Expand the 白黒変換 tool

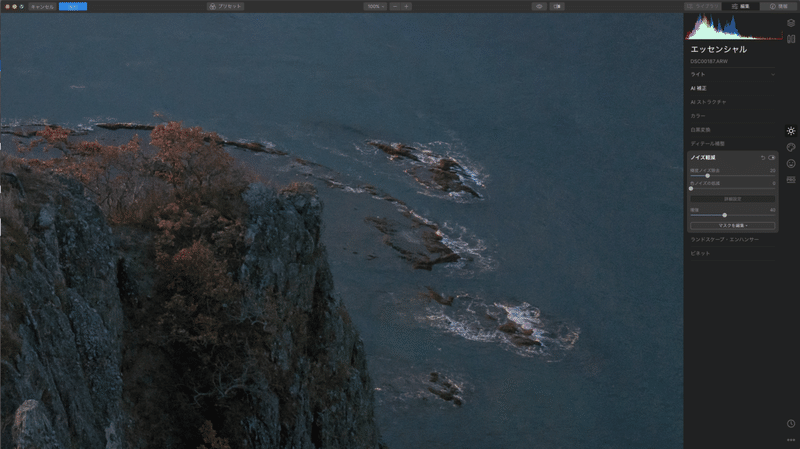(x=732, y=130)
